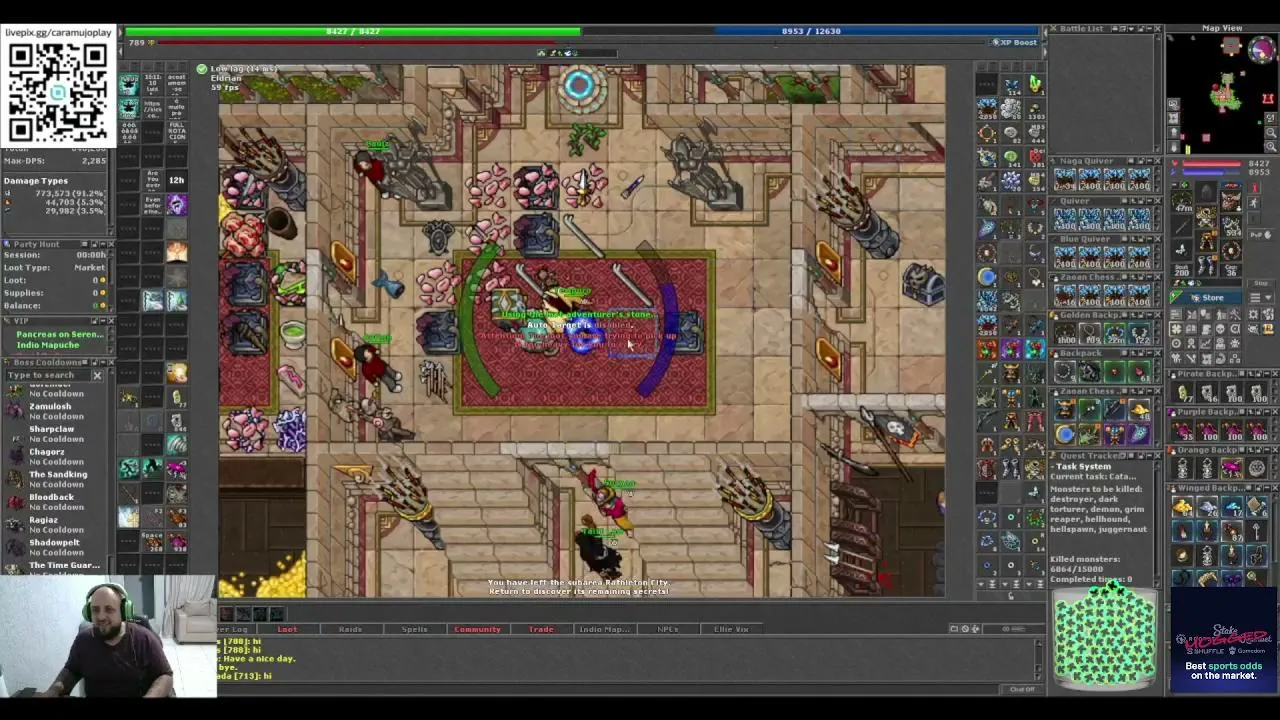This screenshot has height=720, width=1280.
Task: Click the first item in the Purple Backpack
Action: pos(1184,431)
